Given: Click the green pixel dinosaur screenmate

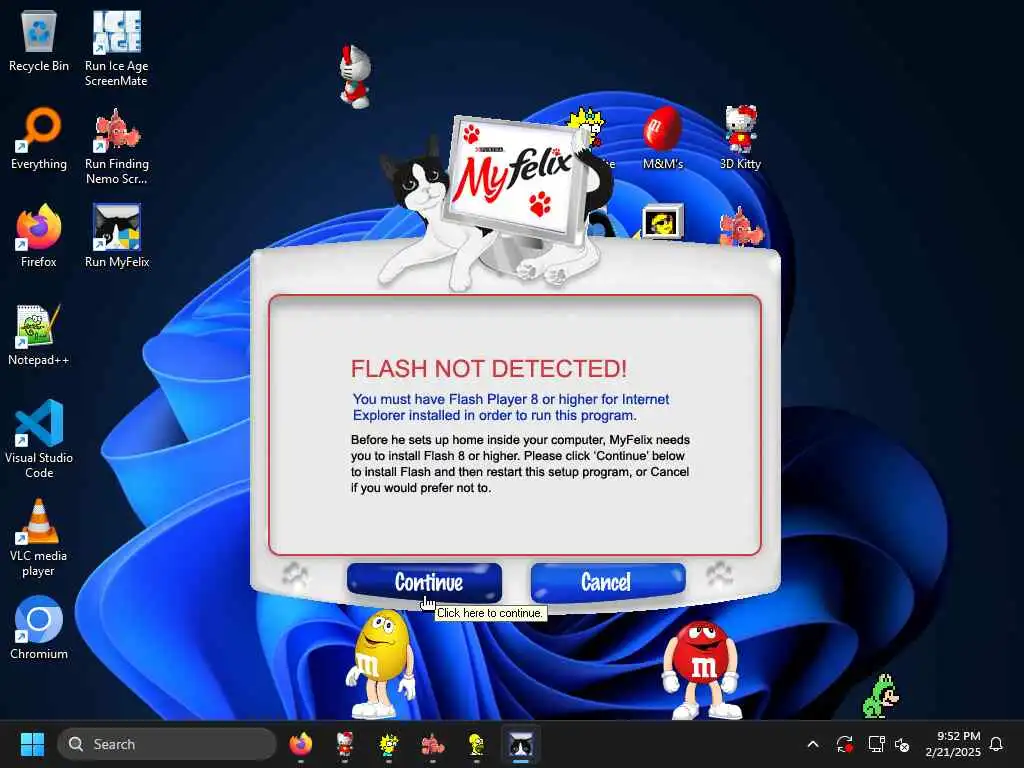Looking at the screenshot, I should tap(880, 696).
